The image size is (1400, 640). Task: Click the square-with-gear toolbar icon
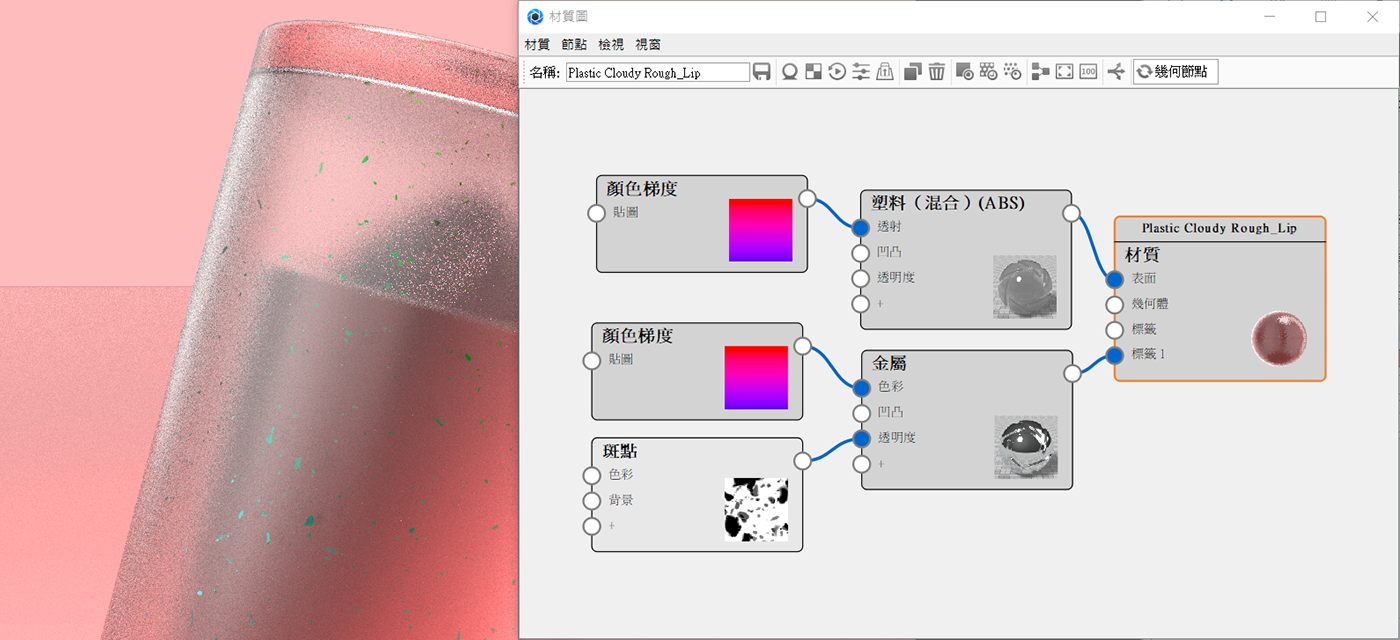pos(965,72)
